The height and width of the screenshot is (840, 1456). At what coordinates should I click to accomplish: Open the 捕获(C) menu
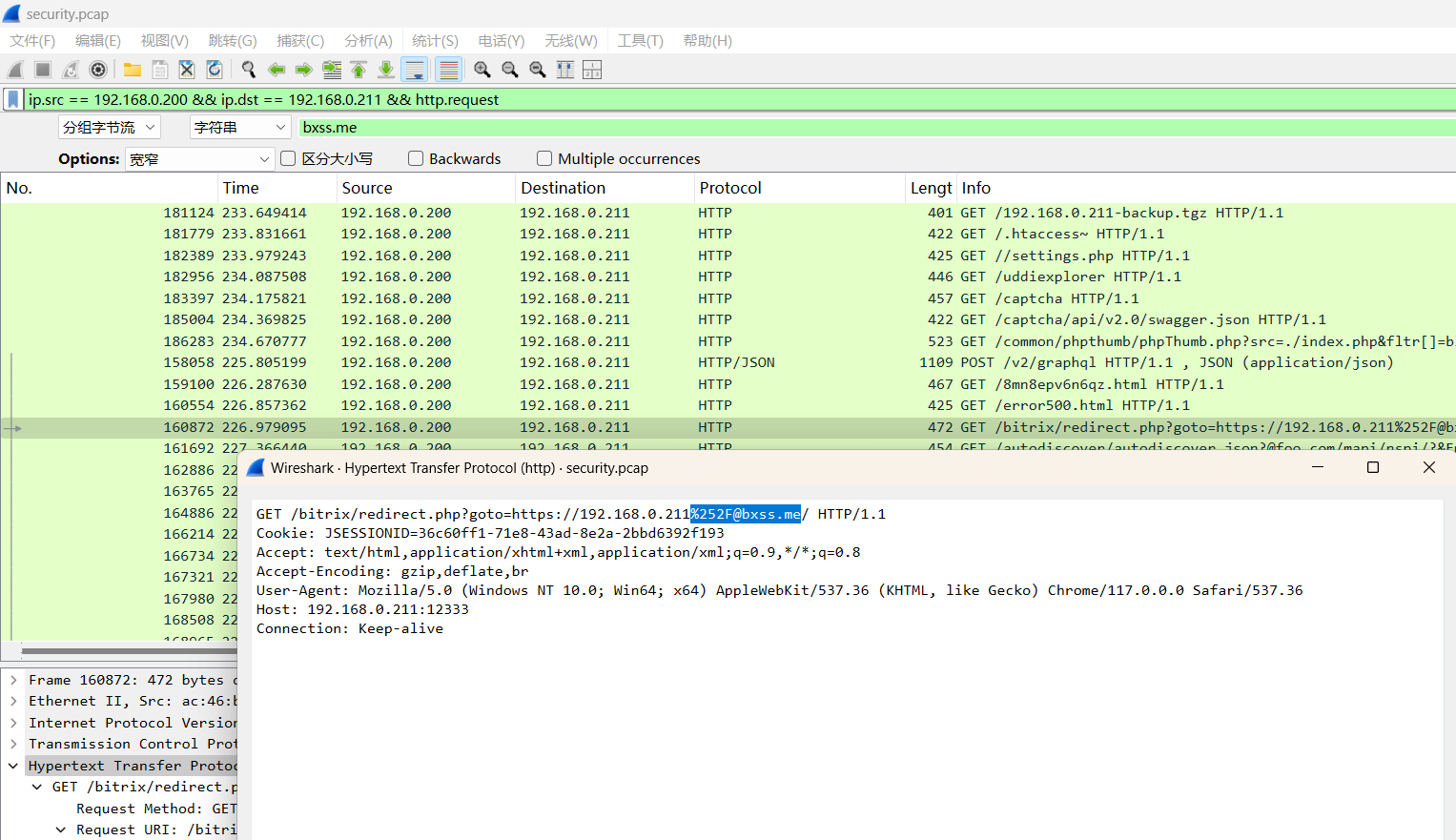click(x=300, y=40)
